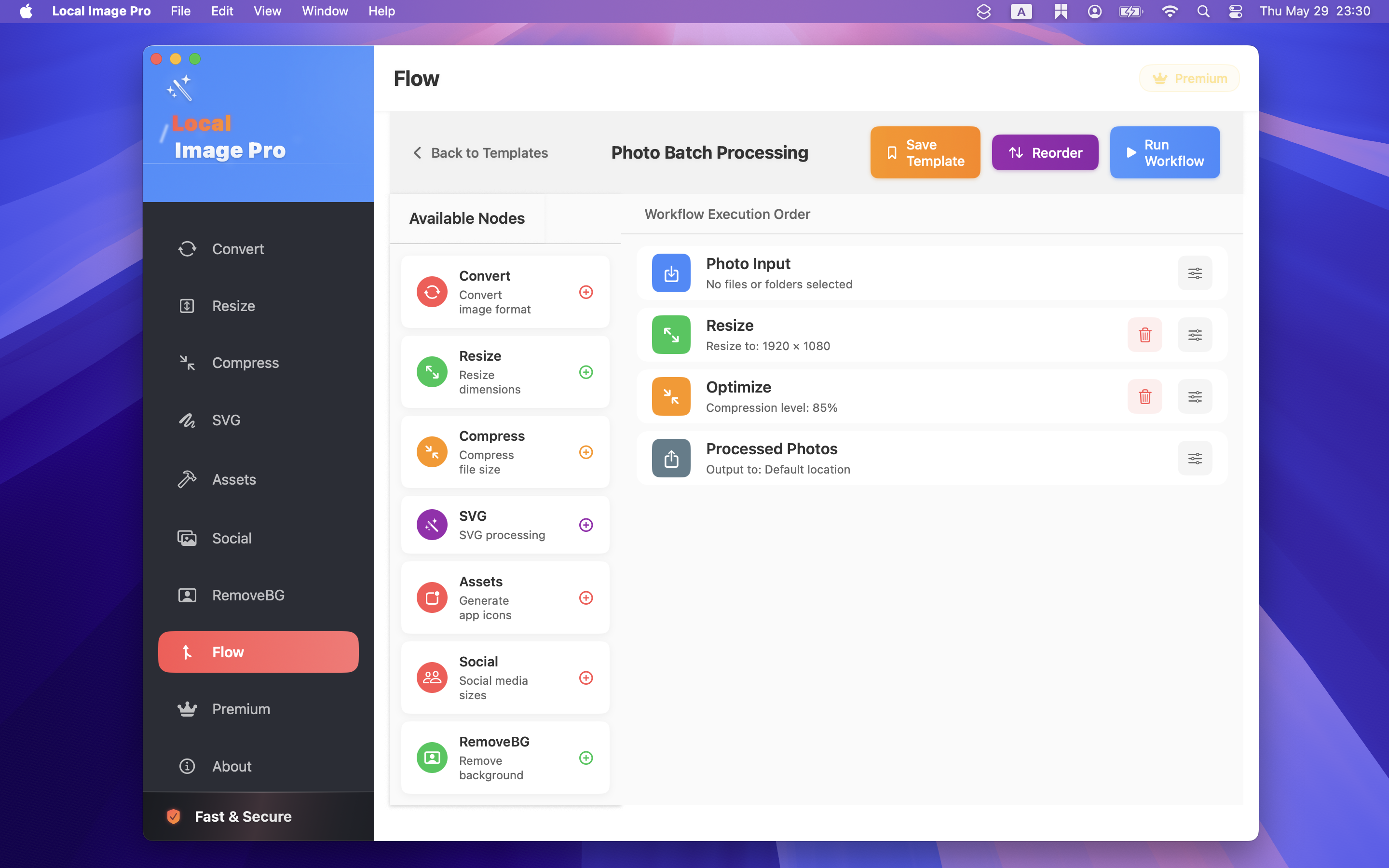Click the orange Optimize step icon
Screen dimensions: 1389x868
[x=671, y=397]
